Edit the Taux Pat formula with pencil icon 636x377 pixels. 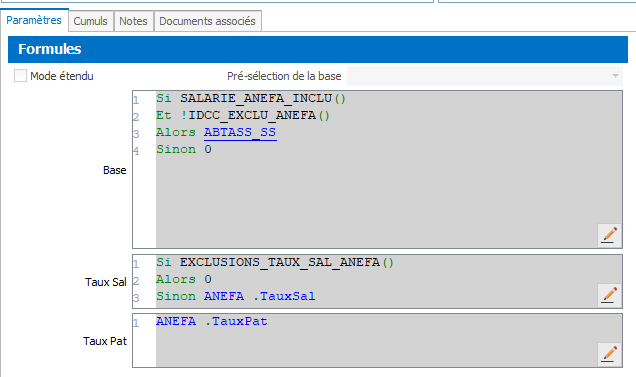pyautogui.click(x=609, y=354)
